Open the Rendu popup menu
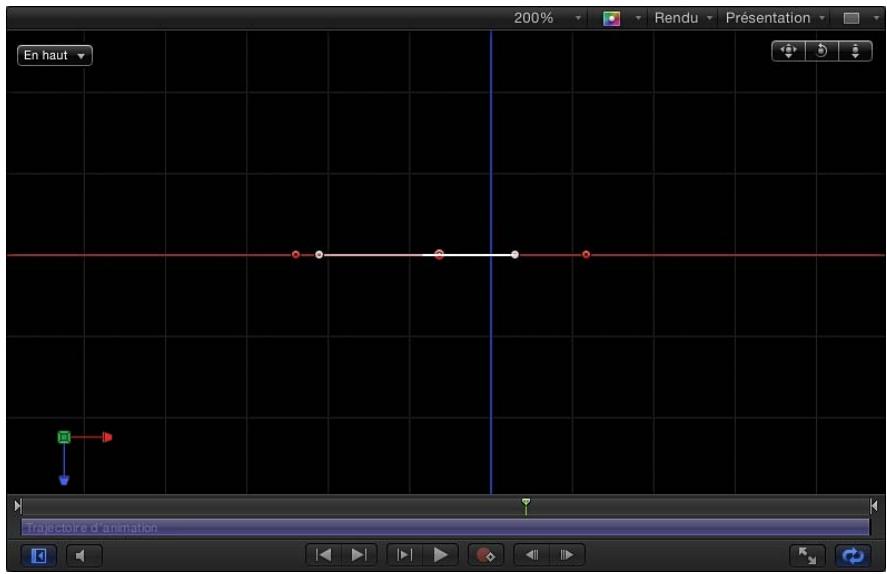Image resolution: width=887 pixels, height=574 pixels. [x=683, y=18]
